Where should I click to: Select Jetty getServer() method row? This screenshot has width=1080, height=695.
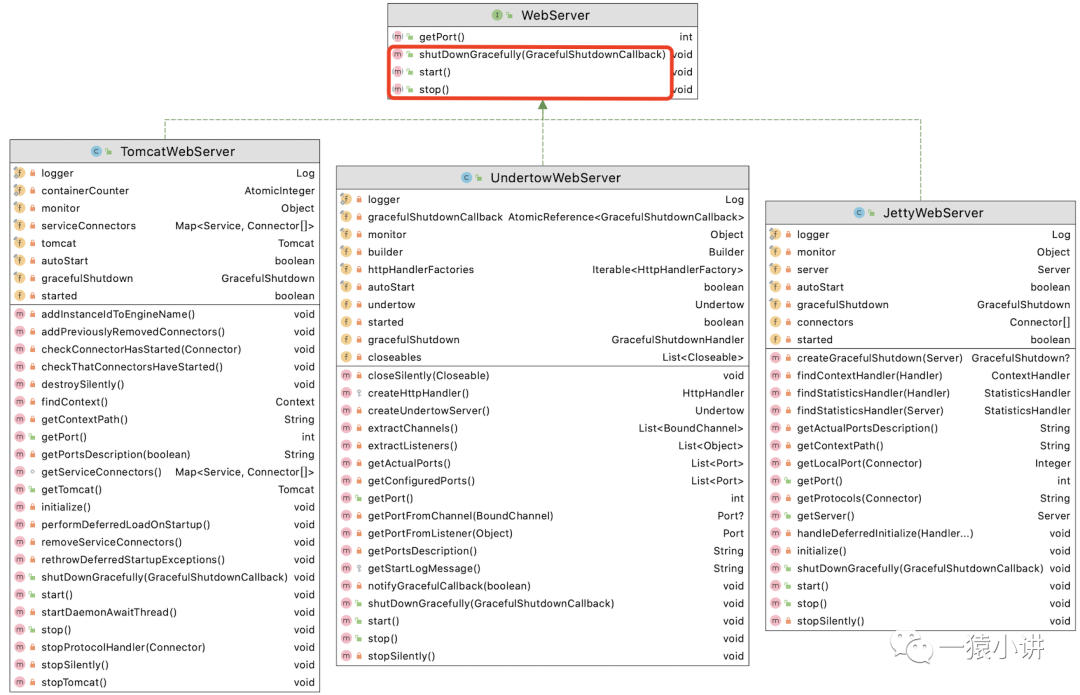coord(920,516)
